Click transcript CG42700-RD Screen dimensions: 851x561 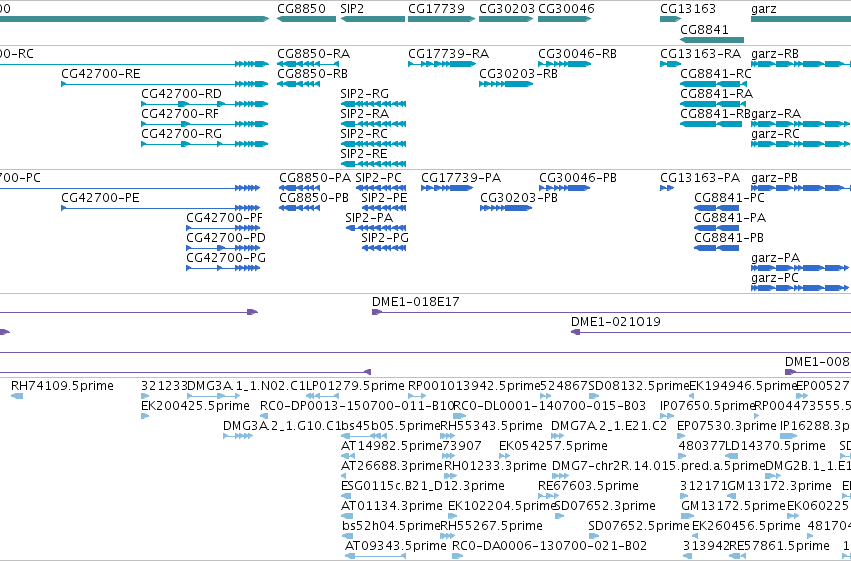pos(205,104)
